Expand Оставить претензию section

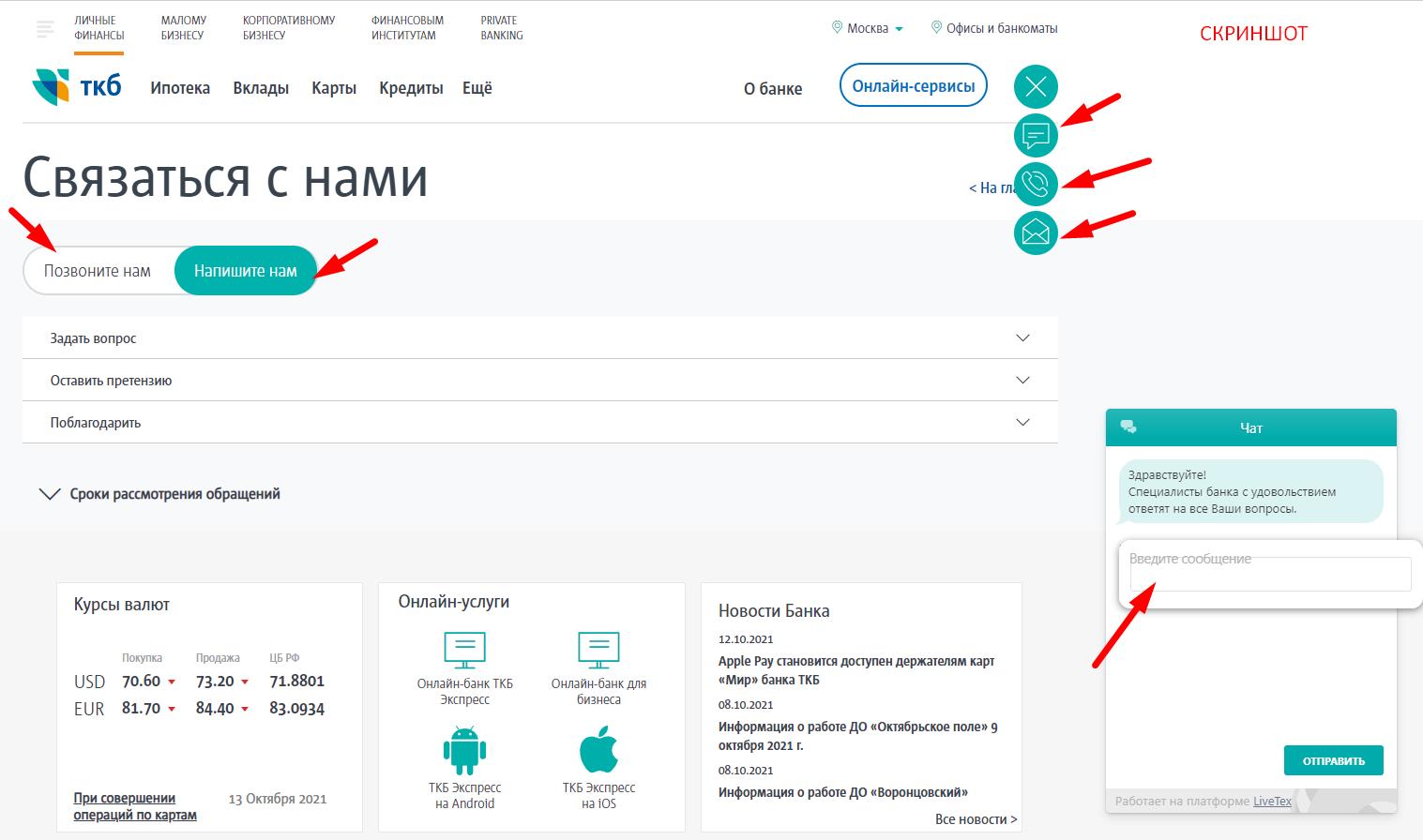(540, 381)
